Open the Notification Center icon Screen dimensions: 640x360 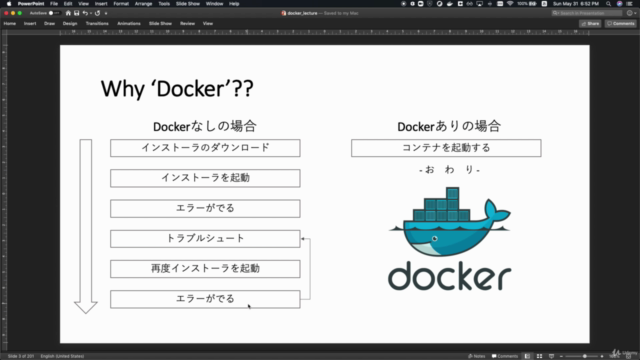630,4
